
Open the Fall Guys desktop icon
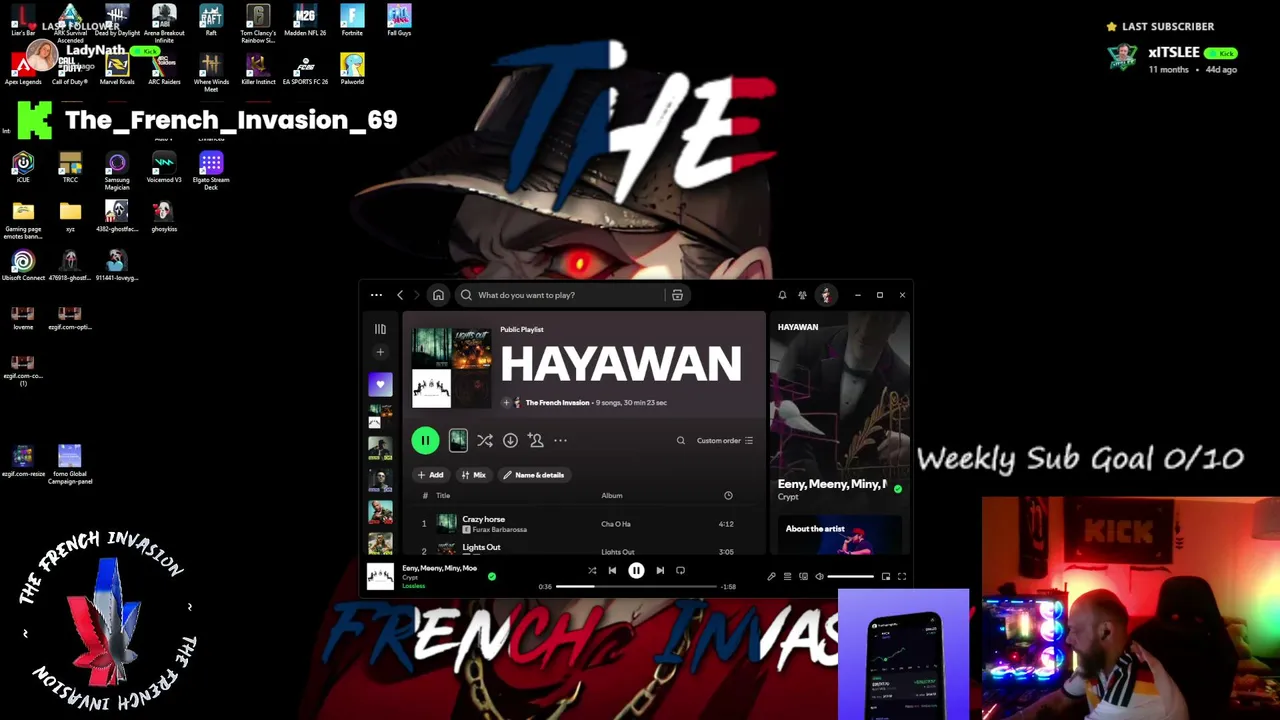[x=399, y=21]
